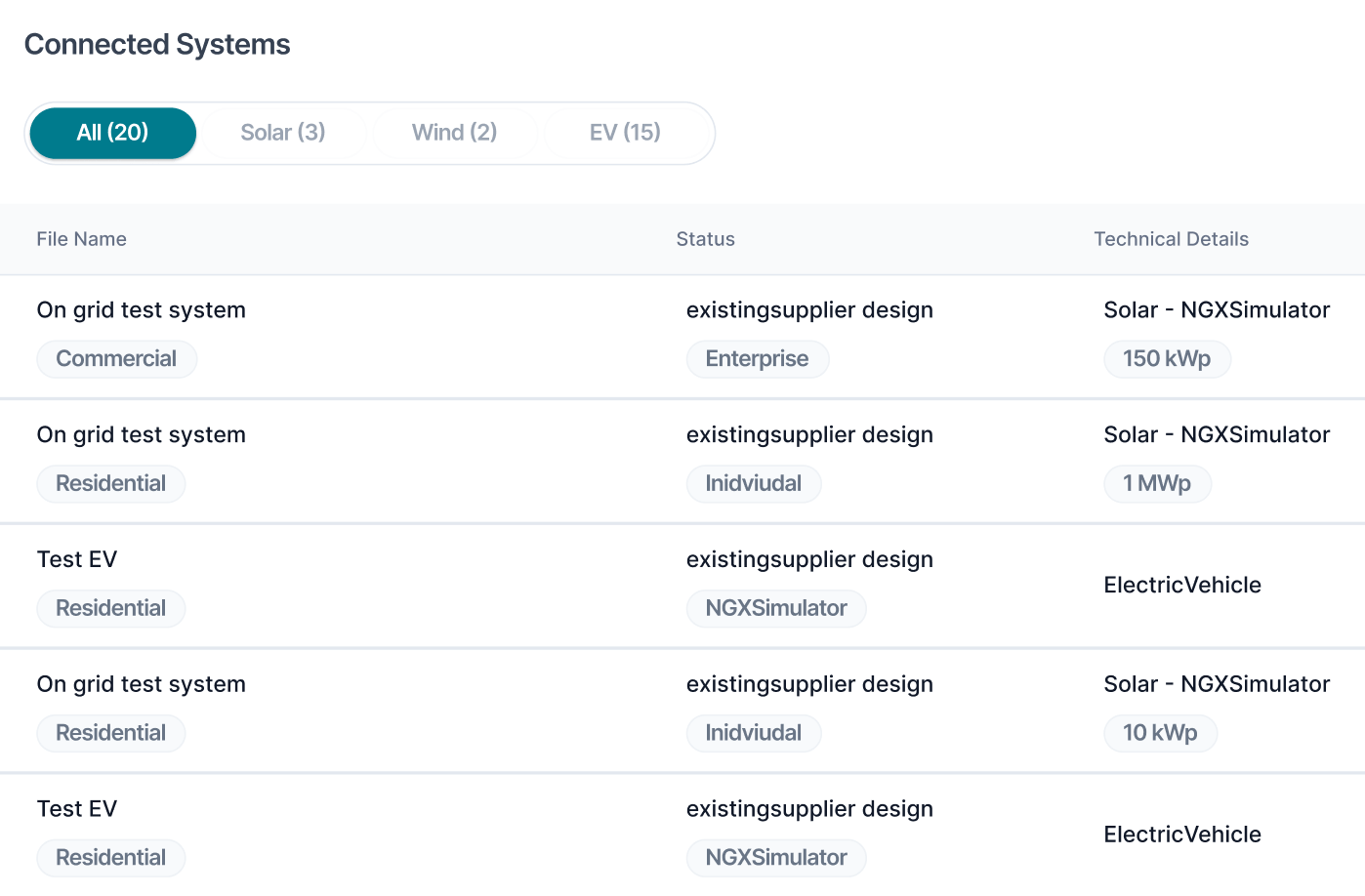Viewport: 1365px width, 896px height.
Task: Click existingsupplier design text above Enterprise badge
Action: point(809,310)
